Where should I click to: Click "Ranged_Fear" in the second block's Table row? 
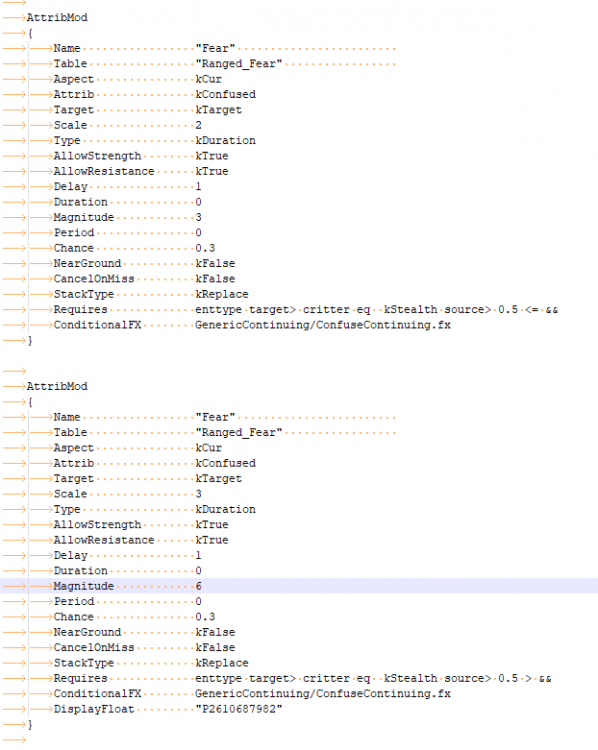[x=239, y=433]
